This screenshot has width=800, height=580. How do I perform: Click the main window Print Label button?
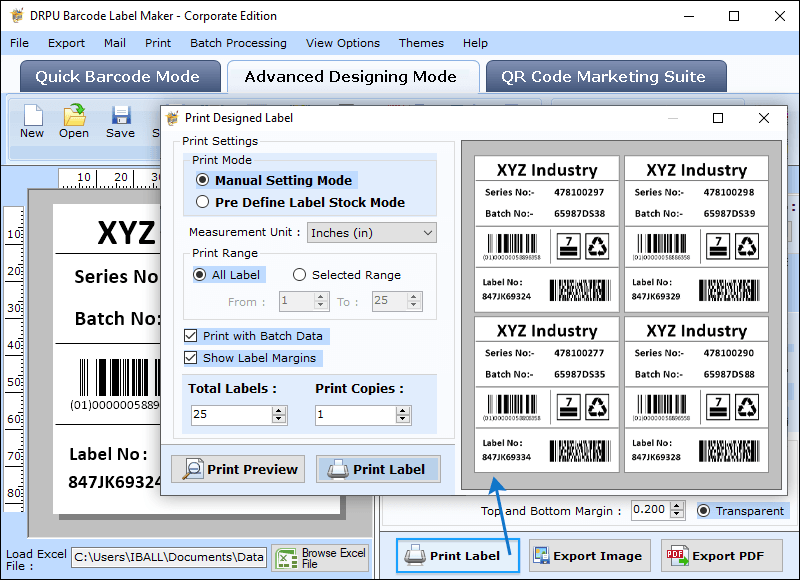[458, 556]
